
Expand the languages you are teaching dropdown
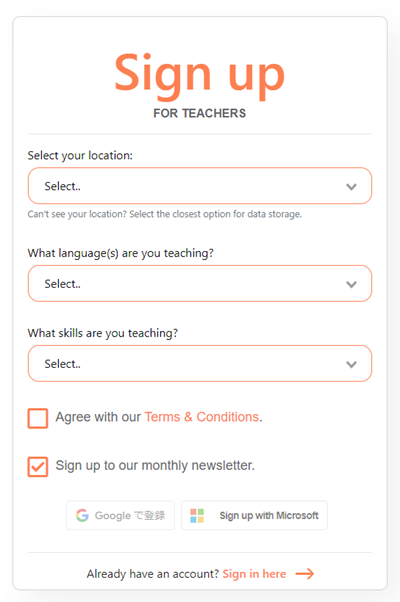point(200,283)
